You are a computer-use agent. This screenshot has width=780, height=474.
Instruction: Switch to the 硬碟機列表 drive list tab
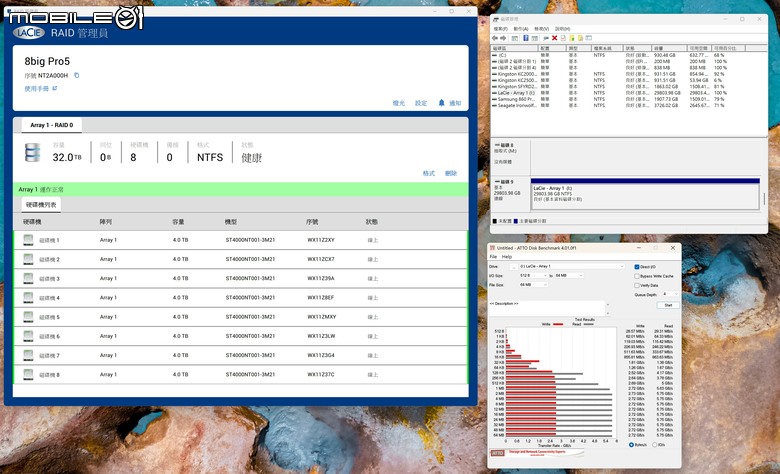click(41, 205)
